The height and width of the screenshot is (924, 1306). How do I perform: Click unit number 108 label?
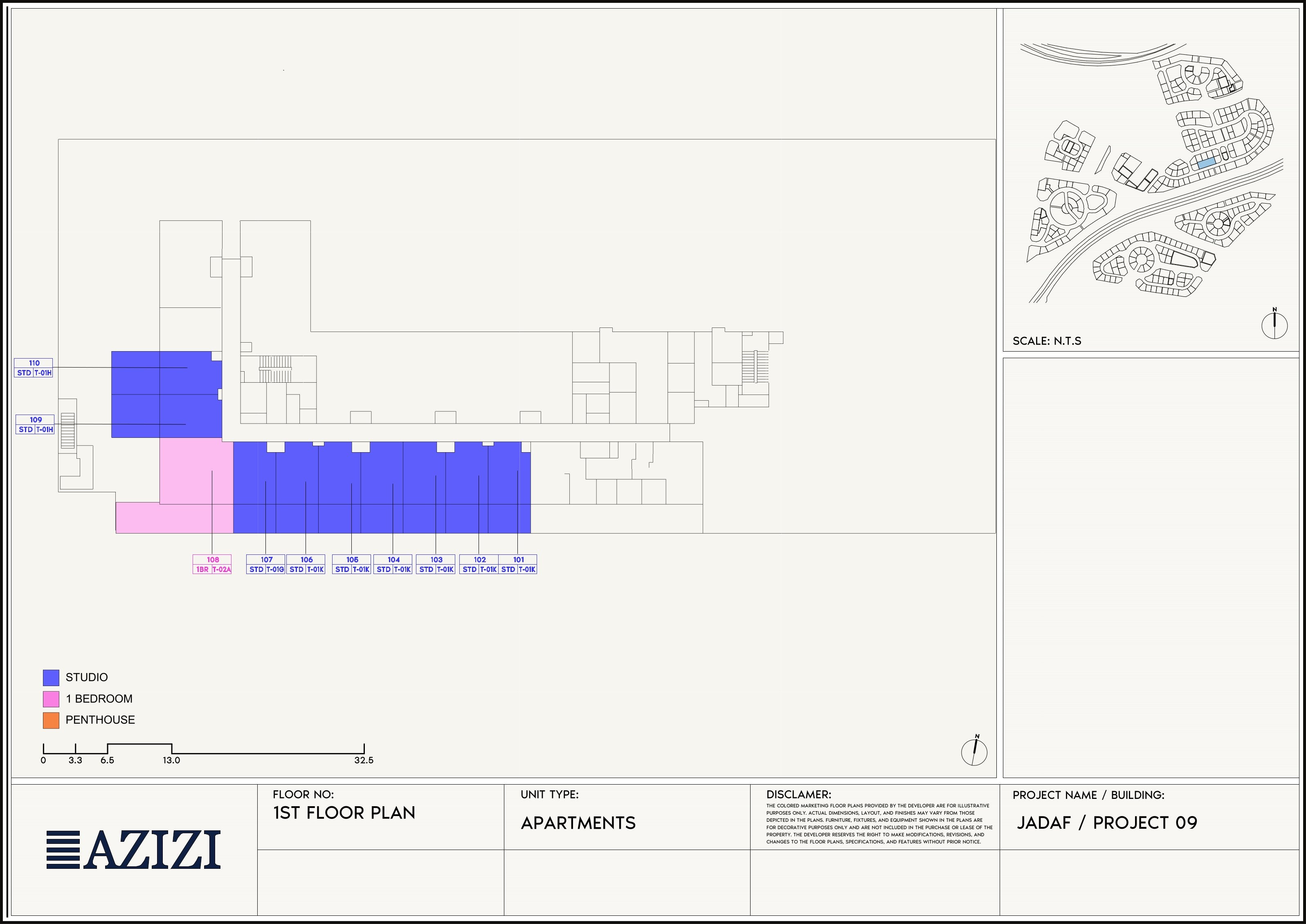pos(213,560)
